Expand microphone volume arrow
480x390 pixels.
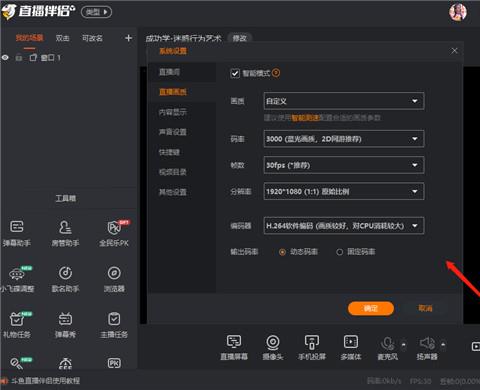[x=403, y=344]
